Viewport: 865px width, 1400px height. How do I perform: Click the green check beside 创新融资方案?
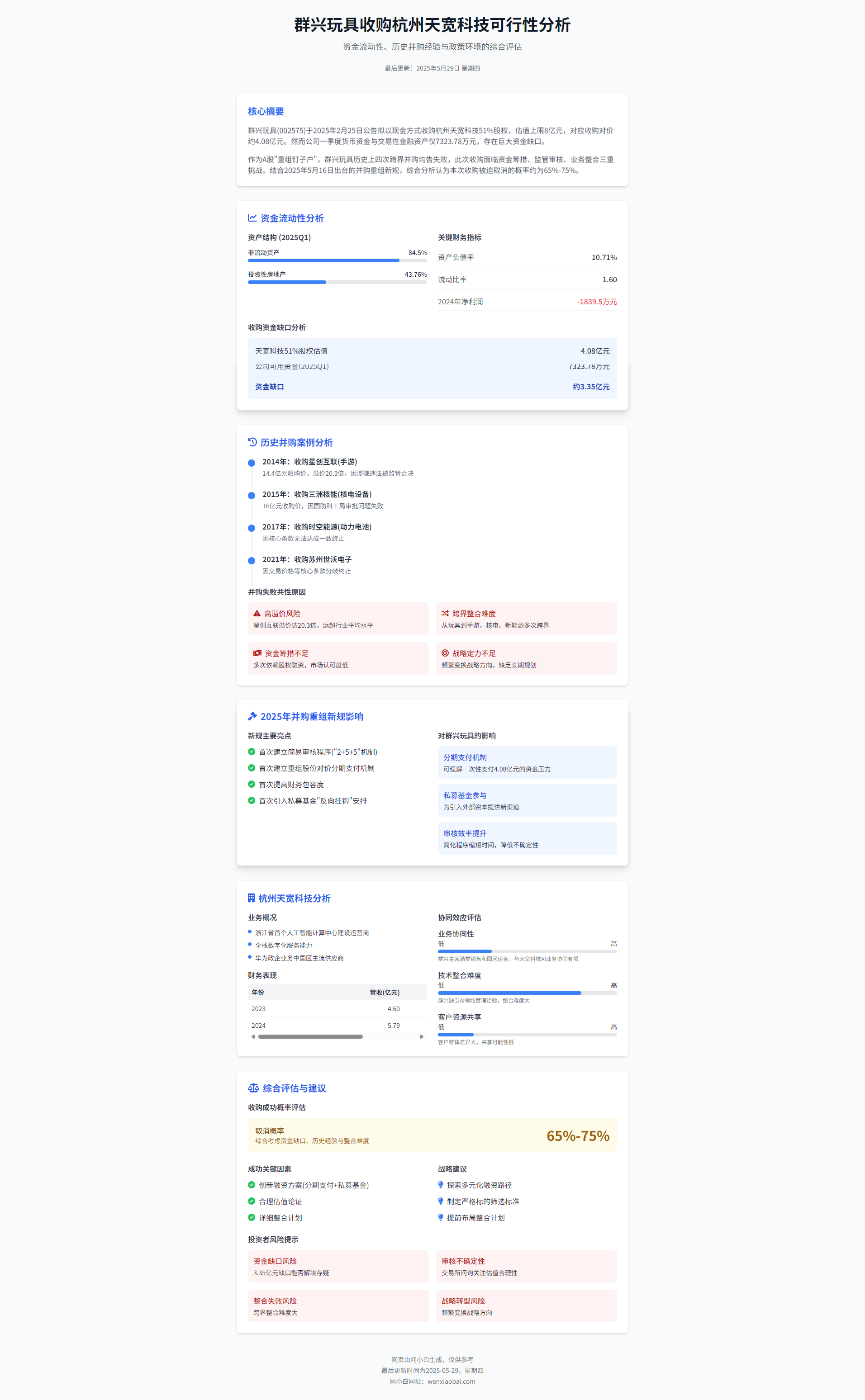click(251, 1185)
